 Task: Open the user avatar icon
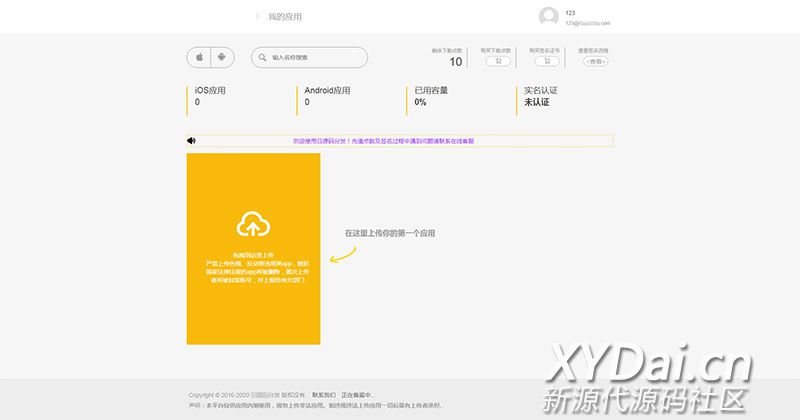point(548,16)
